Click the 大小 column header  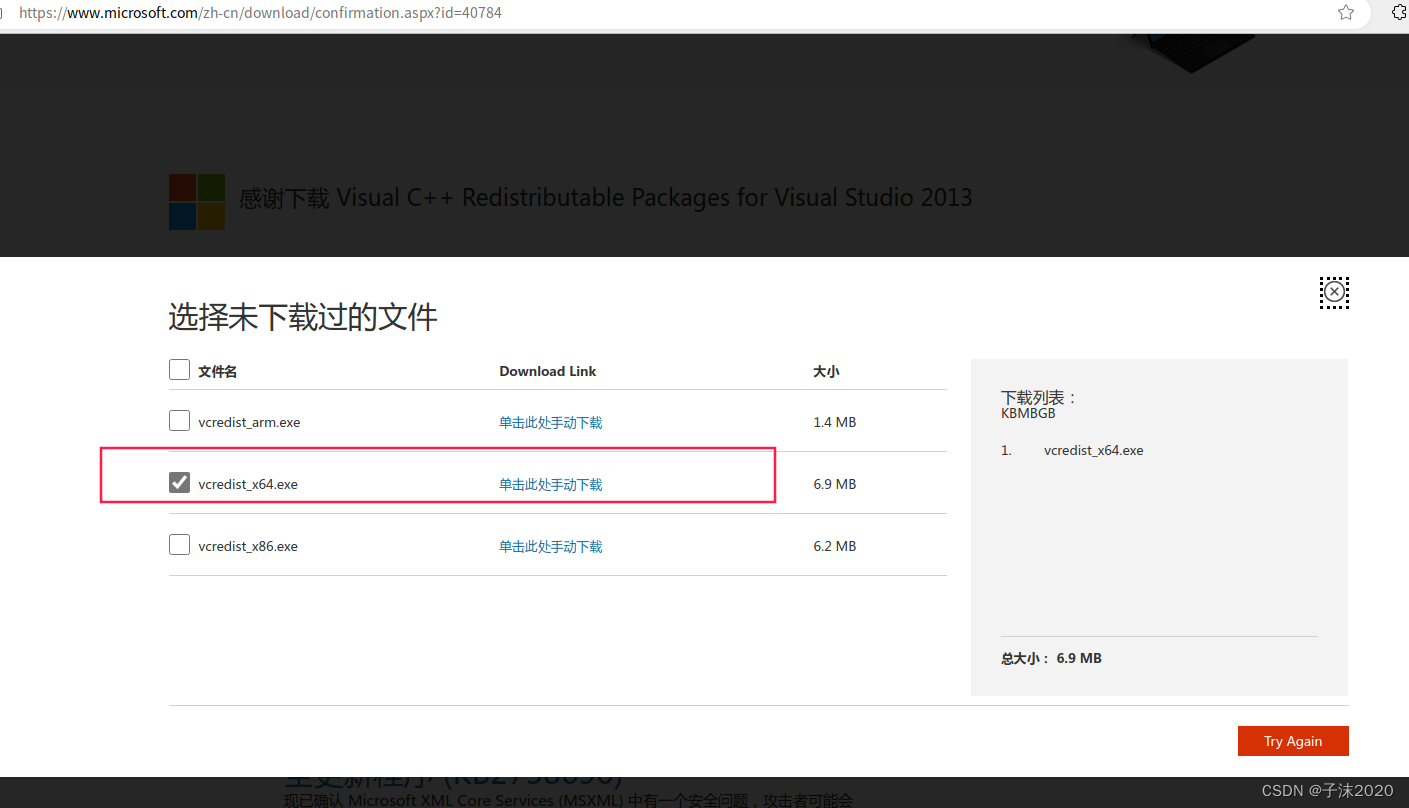[826, 371]
